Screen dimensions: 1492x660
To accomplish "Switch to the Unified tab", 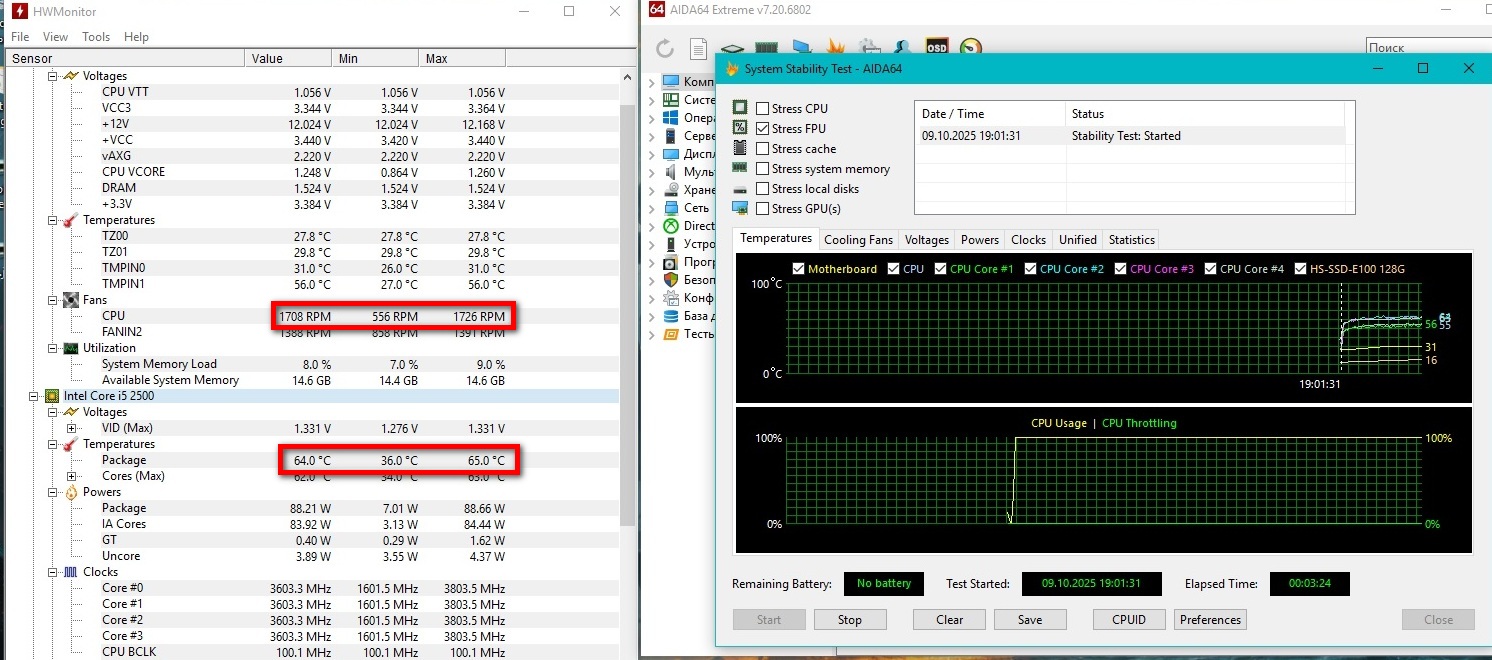I will 1078,240.
